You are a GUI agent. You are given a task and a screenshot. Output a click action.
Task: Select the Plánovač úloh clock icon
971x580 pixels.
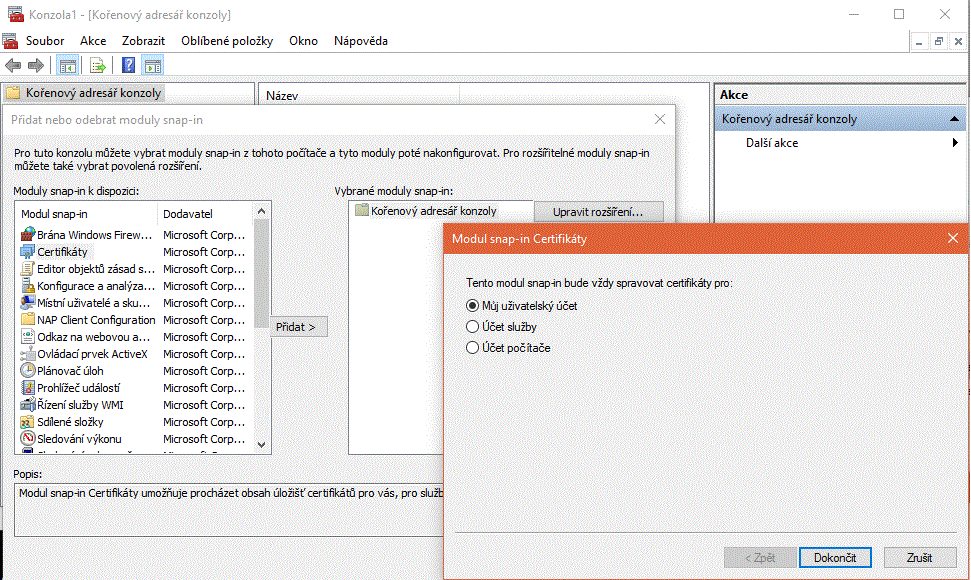tap(28, 371)
